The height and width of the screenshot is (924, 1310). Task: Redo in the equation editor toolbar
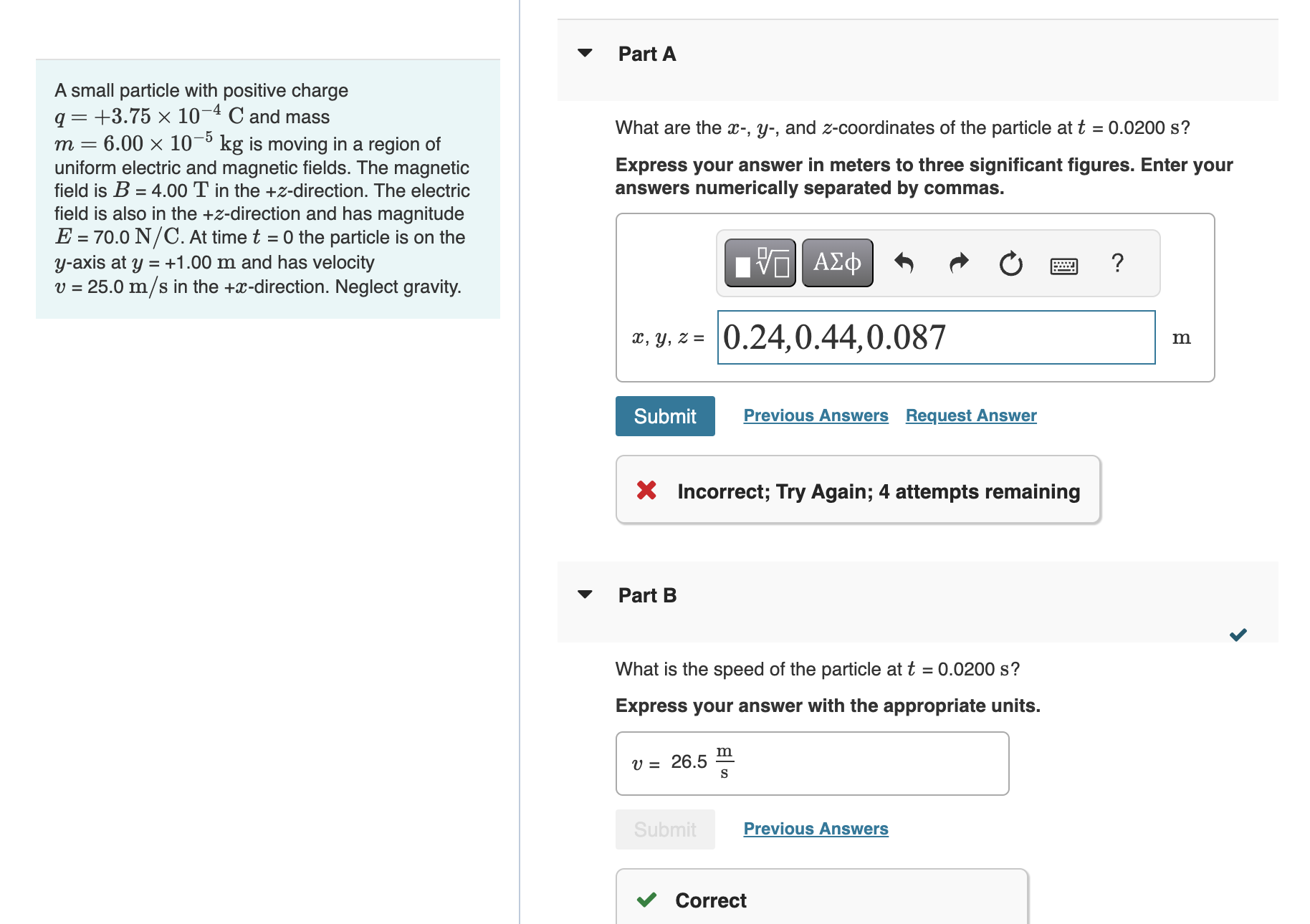[957, 262]
